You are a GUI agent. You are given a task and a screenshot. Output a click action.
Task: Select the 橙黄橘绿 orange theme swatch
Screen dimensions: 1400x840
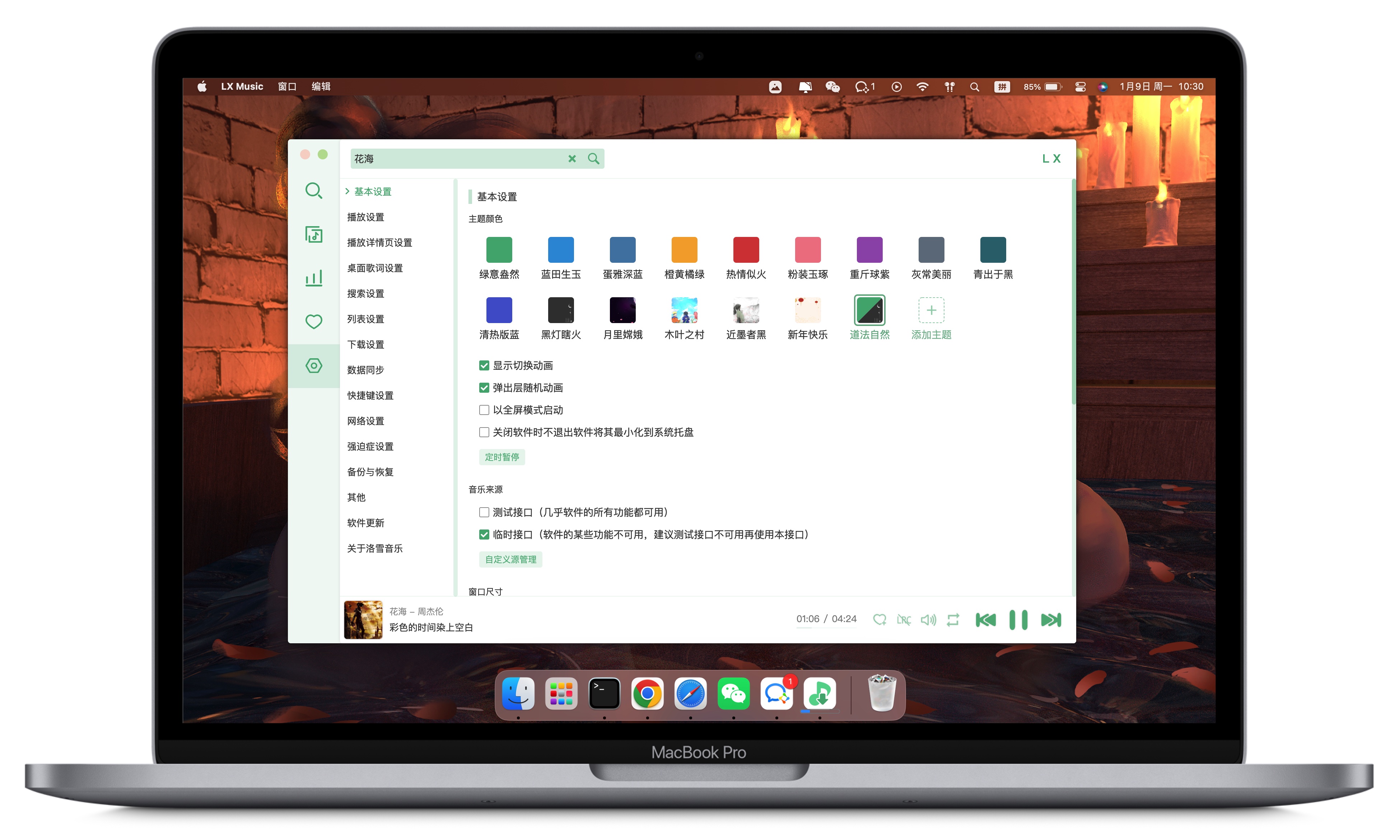click(684, 249)
